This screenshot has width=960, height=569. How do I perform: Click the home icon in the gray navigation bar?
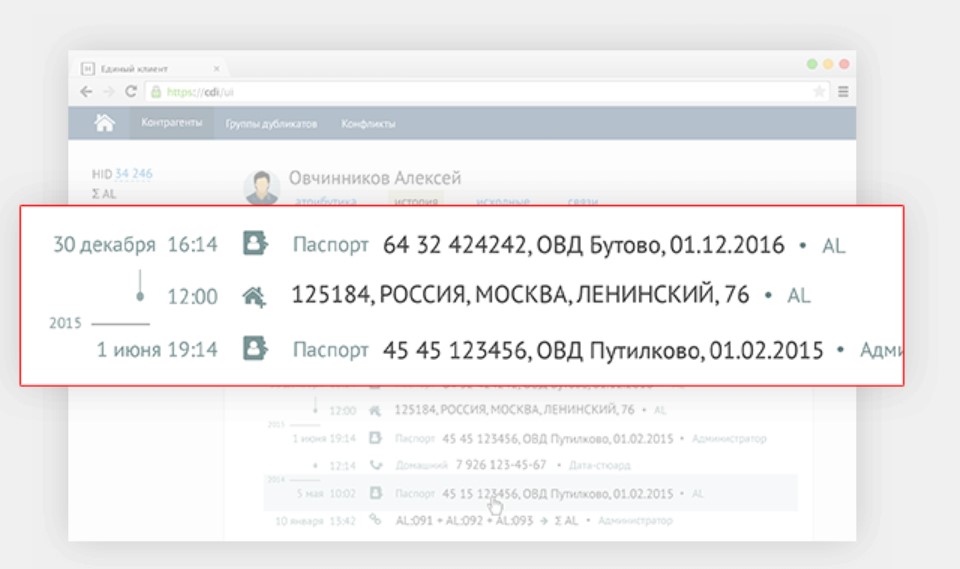point(104,123)
